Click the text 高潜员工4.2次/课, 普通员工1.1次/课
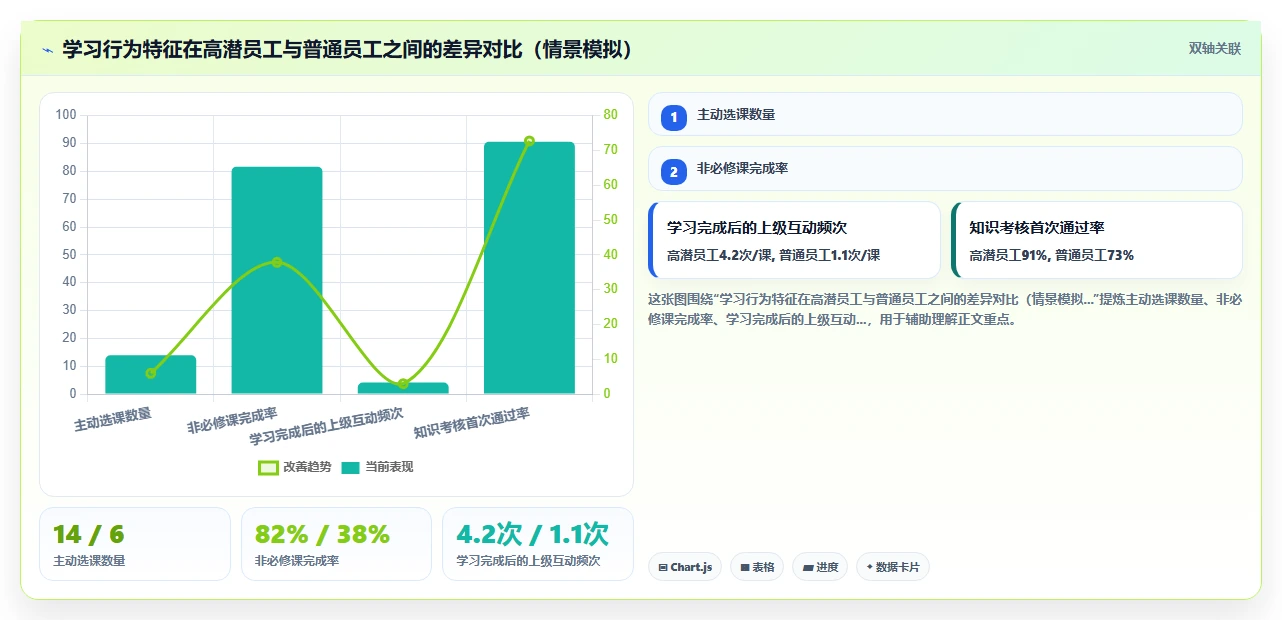 (773, 255)
